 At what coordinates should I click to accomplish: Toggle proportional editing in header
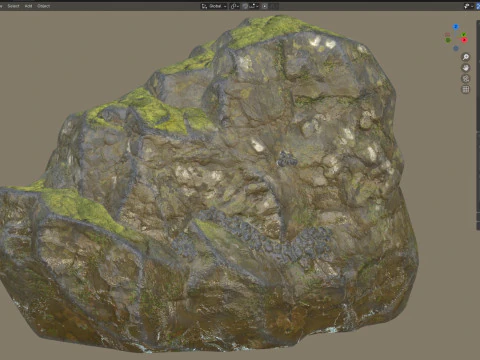[265, 6]
